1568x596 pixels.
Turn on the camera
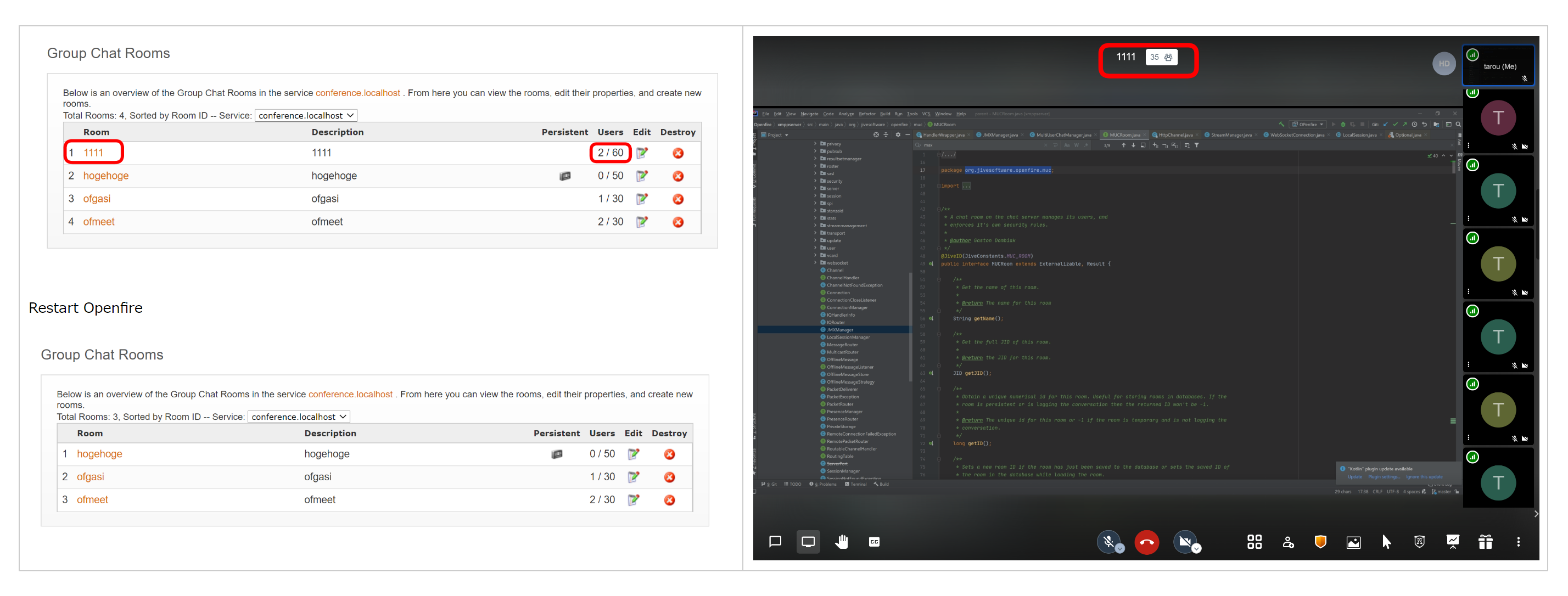(x=1185, y=542)
